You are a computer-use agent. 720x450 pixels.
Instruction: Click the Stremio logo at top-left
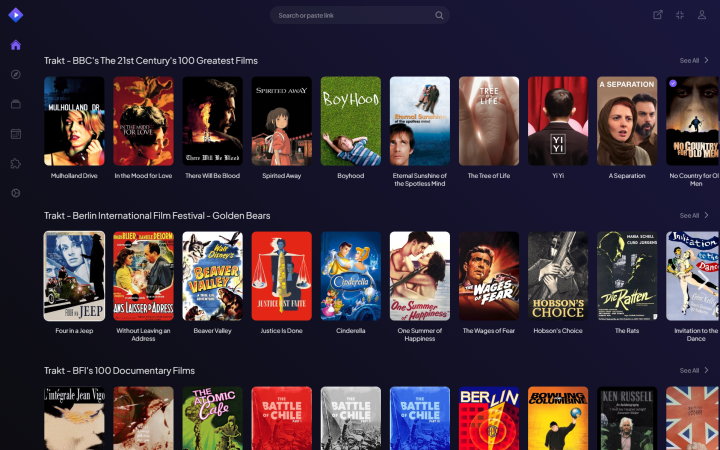[x=15, y=15]
